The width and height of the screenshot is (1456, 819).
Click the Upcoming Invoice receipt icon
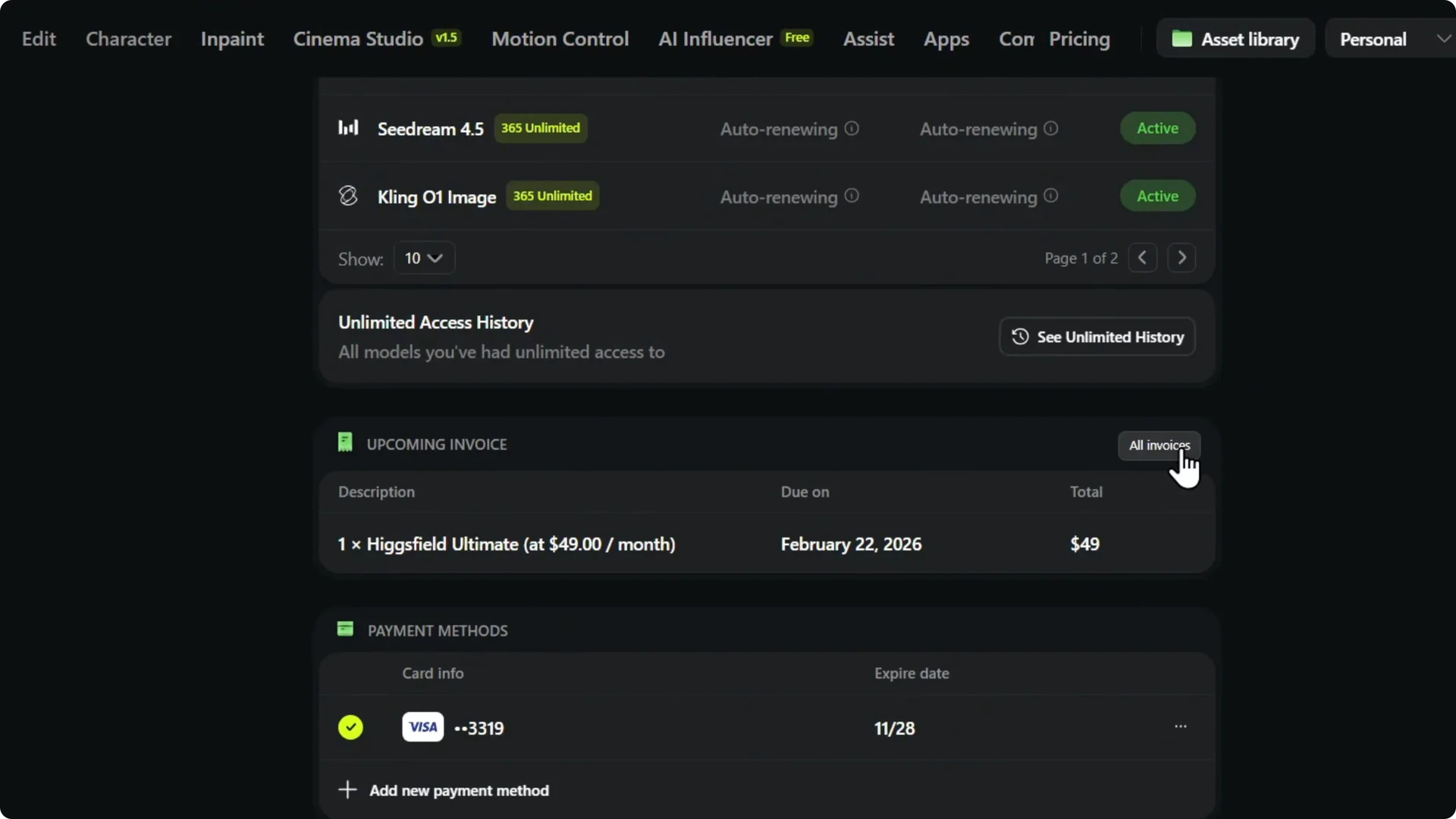pyautogui.click(x=345, y=442)
